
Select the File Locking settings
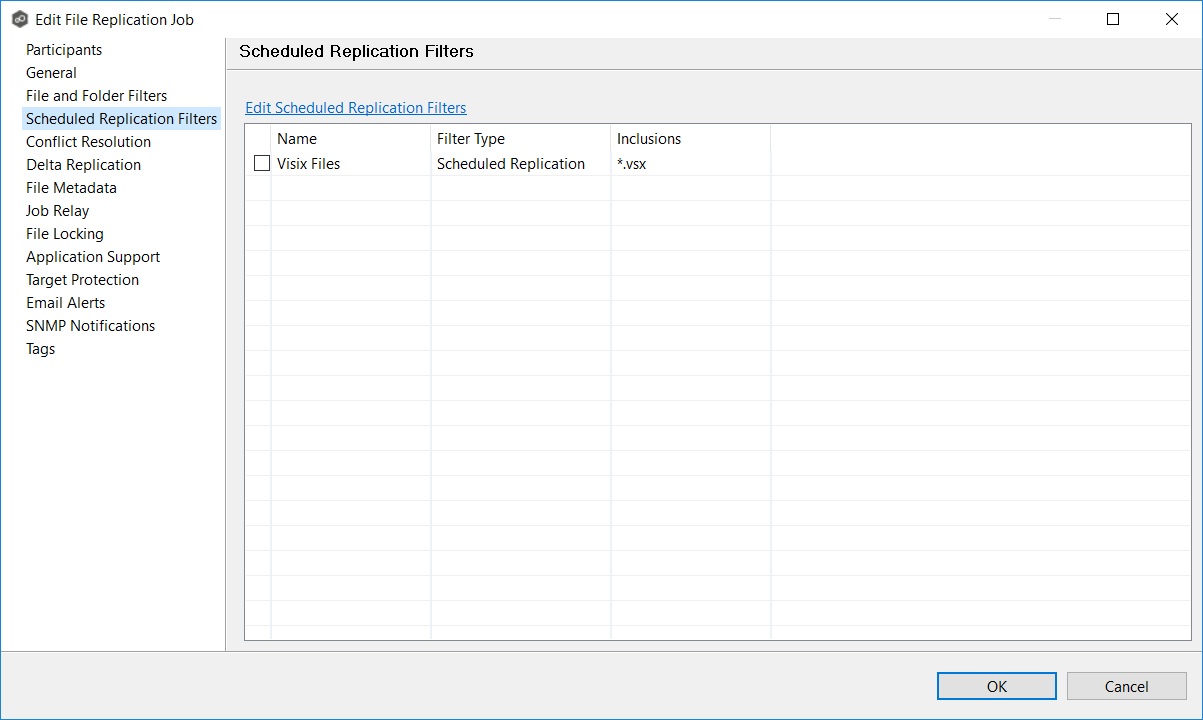[x=64, y=233]
